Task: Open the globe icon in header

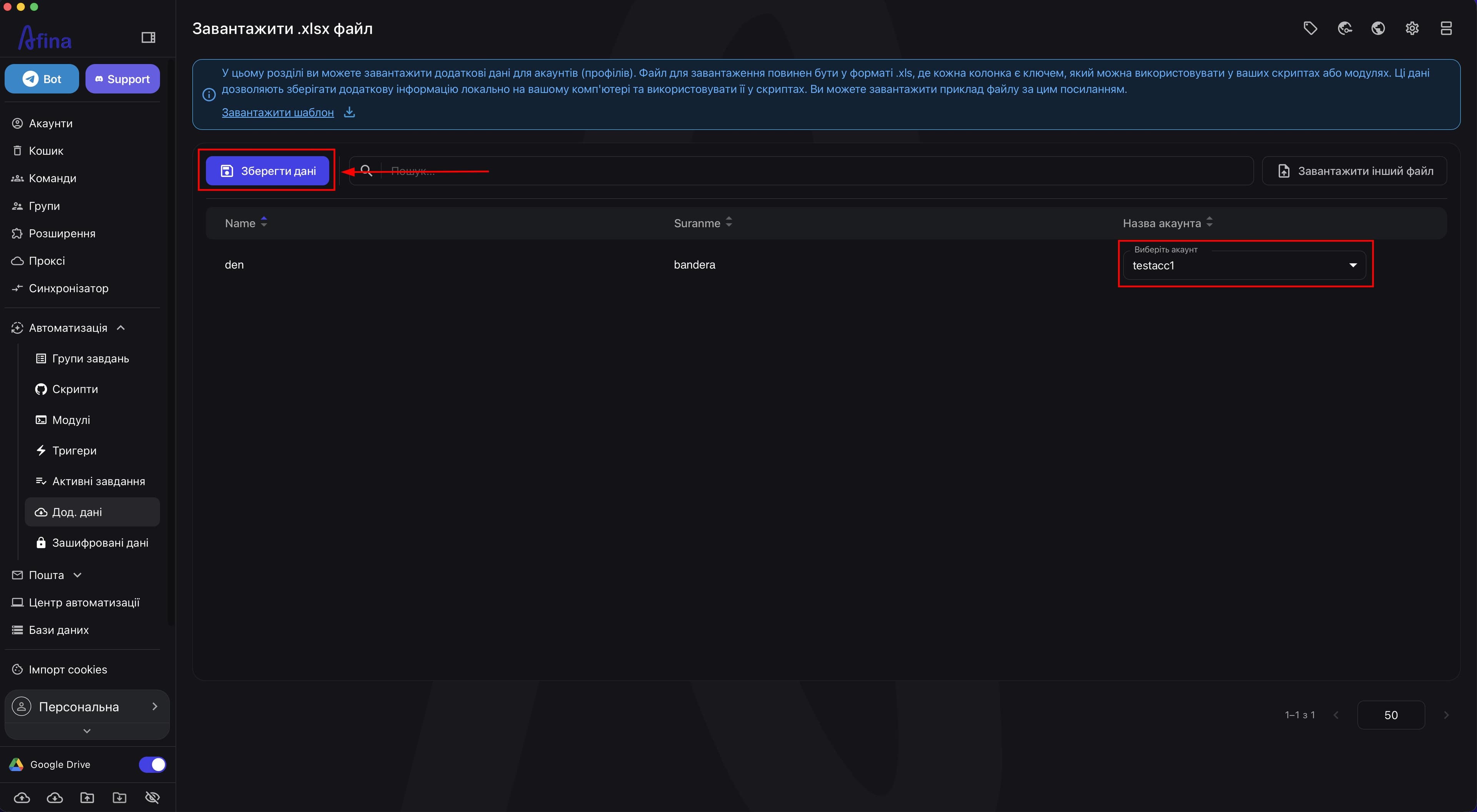Action: coord(1379,28)
